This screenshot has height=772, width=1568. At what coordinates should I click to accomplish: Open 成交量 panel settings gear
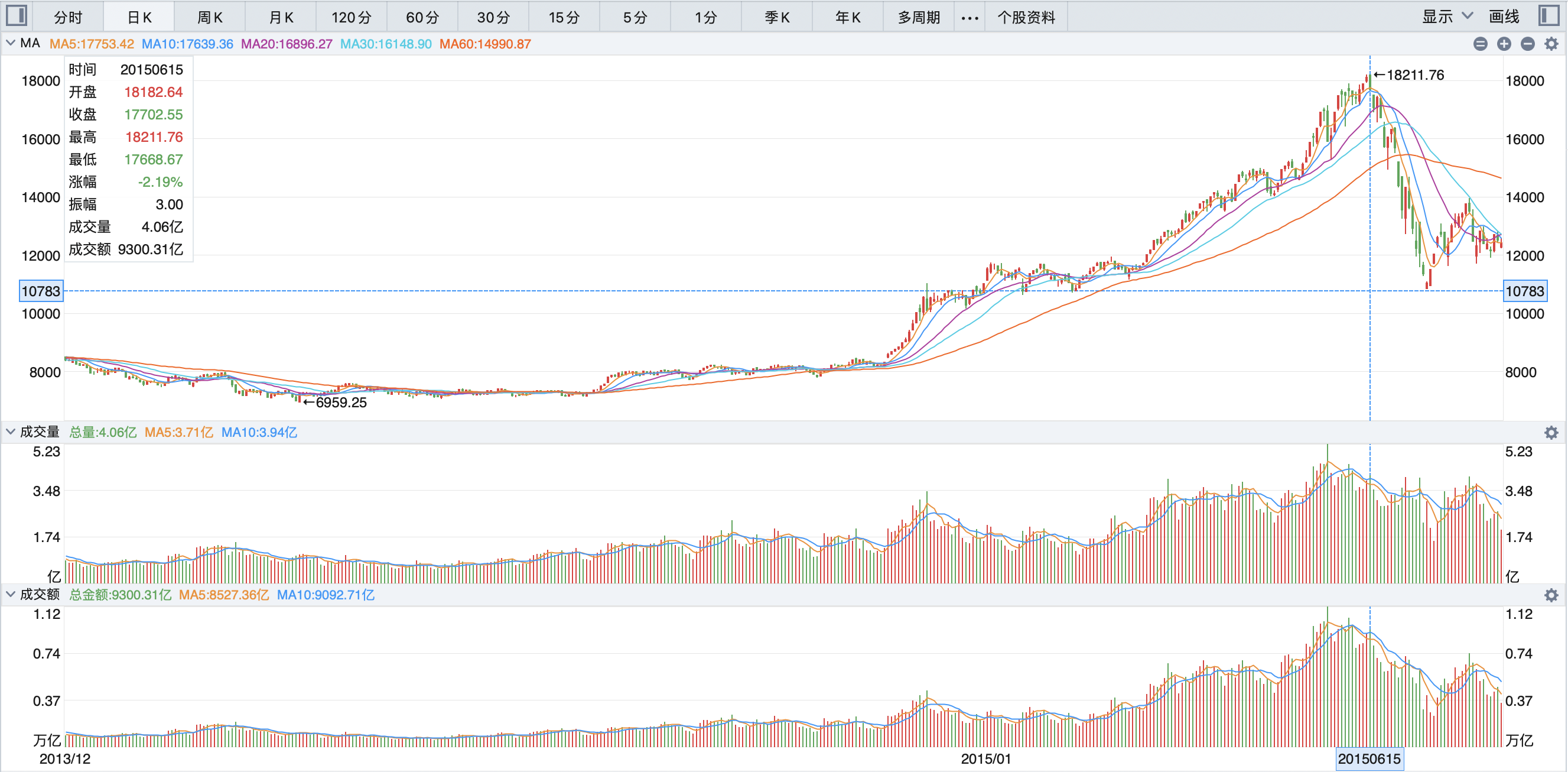(1551, 432)
